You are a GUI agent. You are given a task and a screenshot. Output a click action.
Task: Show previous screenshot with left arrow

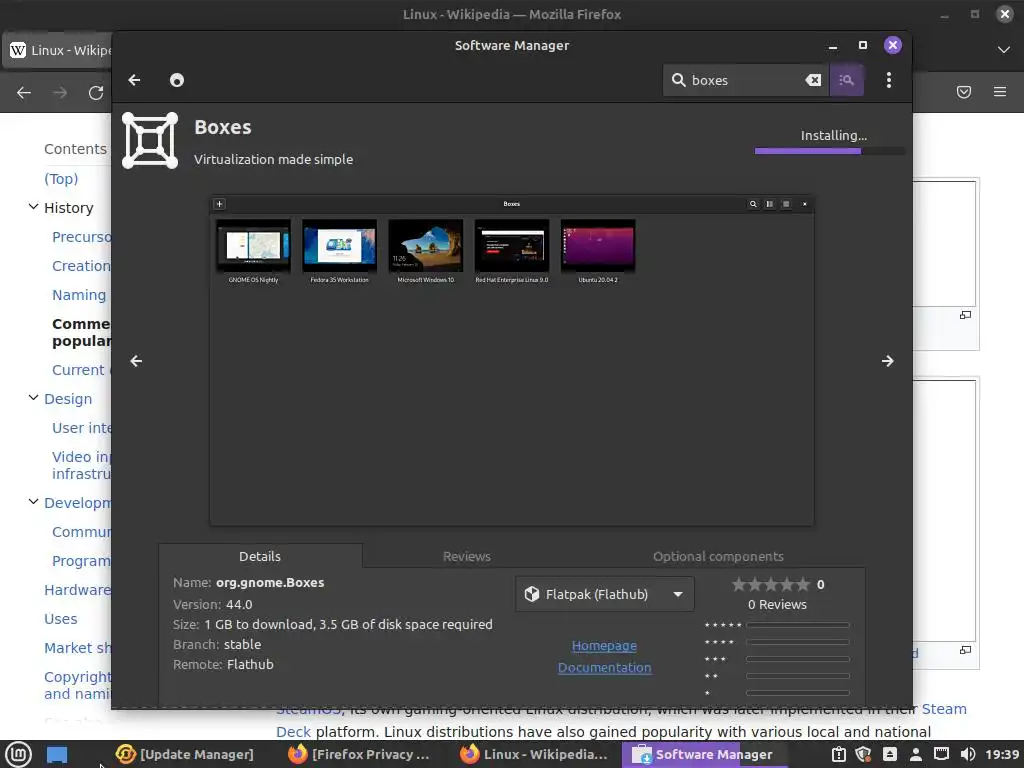click(x=136, y=360)
